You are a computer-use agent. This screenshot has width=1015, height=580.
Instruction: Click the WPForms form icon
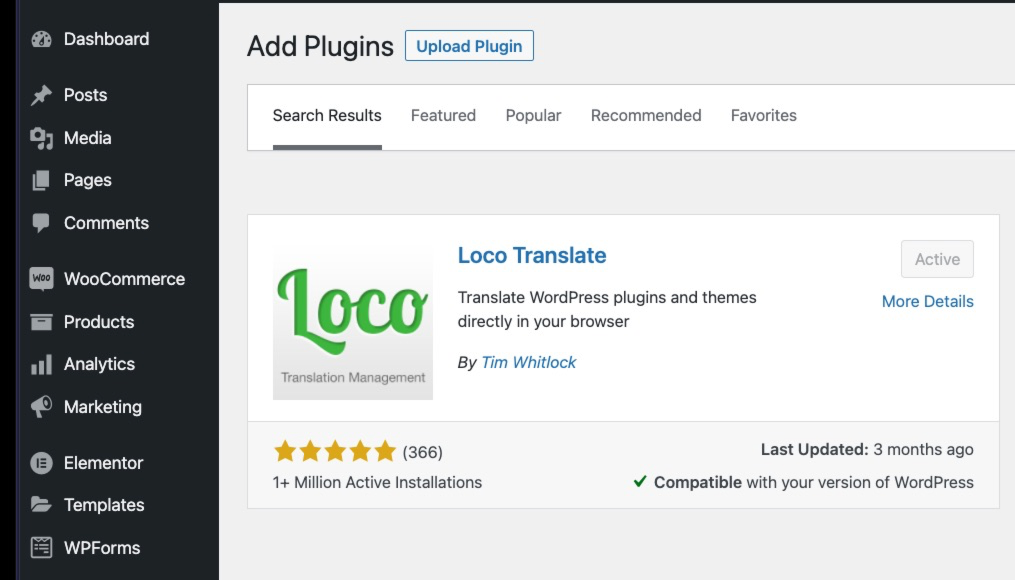click(x=41, y=548)
